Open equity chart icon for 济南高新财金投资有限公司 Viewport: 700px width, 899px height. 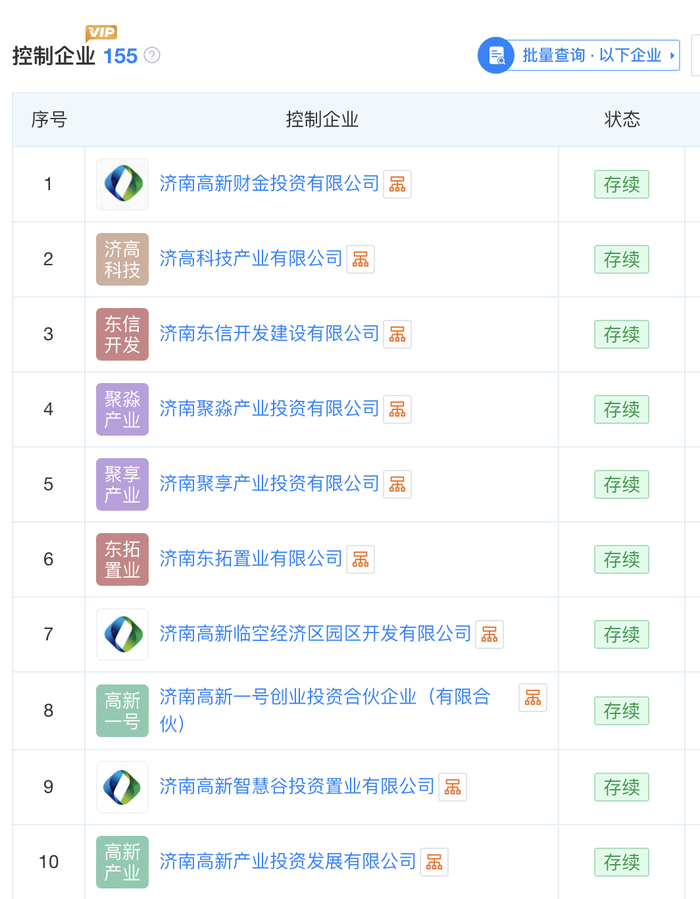pos(397,184)
